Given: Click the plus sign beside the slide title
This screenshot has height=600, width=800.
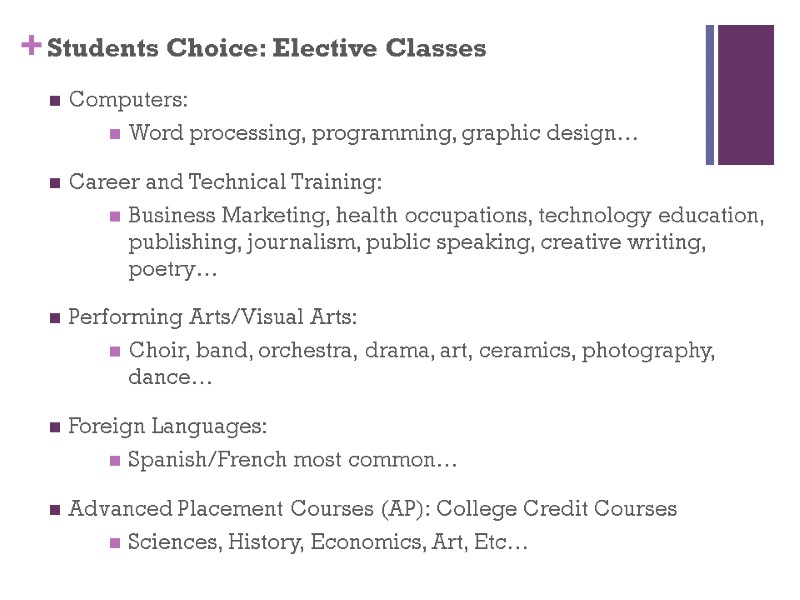Looking at the screenshot, I should point(31,44).
